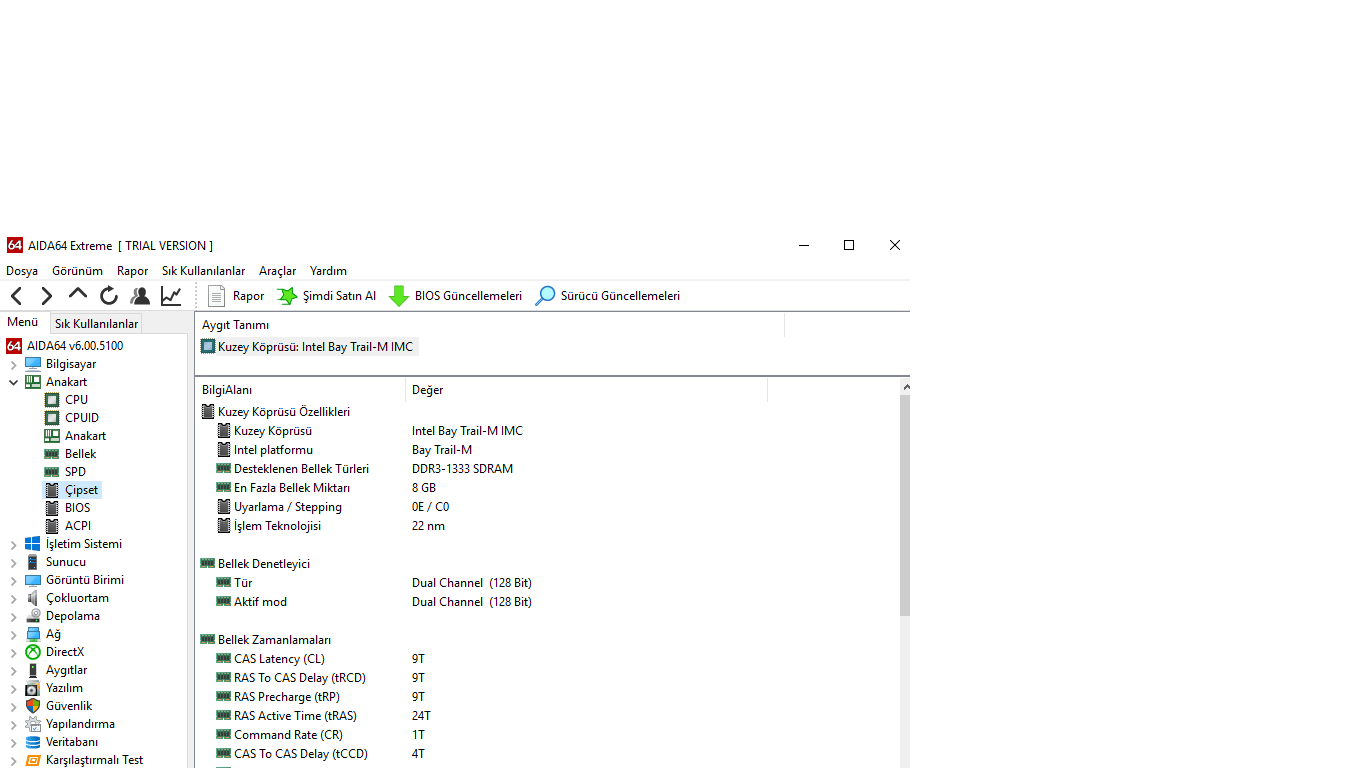This screenshot has width=1366, height=768.
Task: Click the green star Şimdi Satın Al icon
Action: [287, 296]
